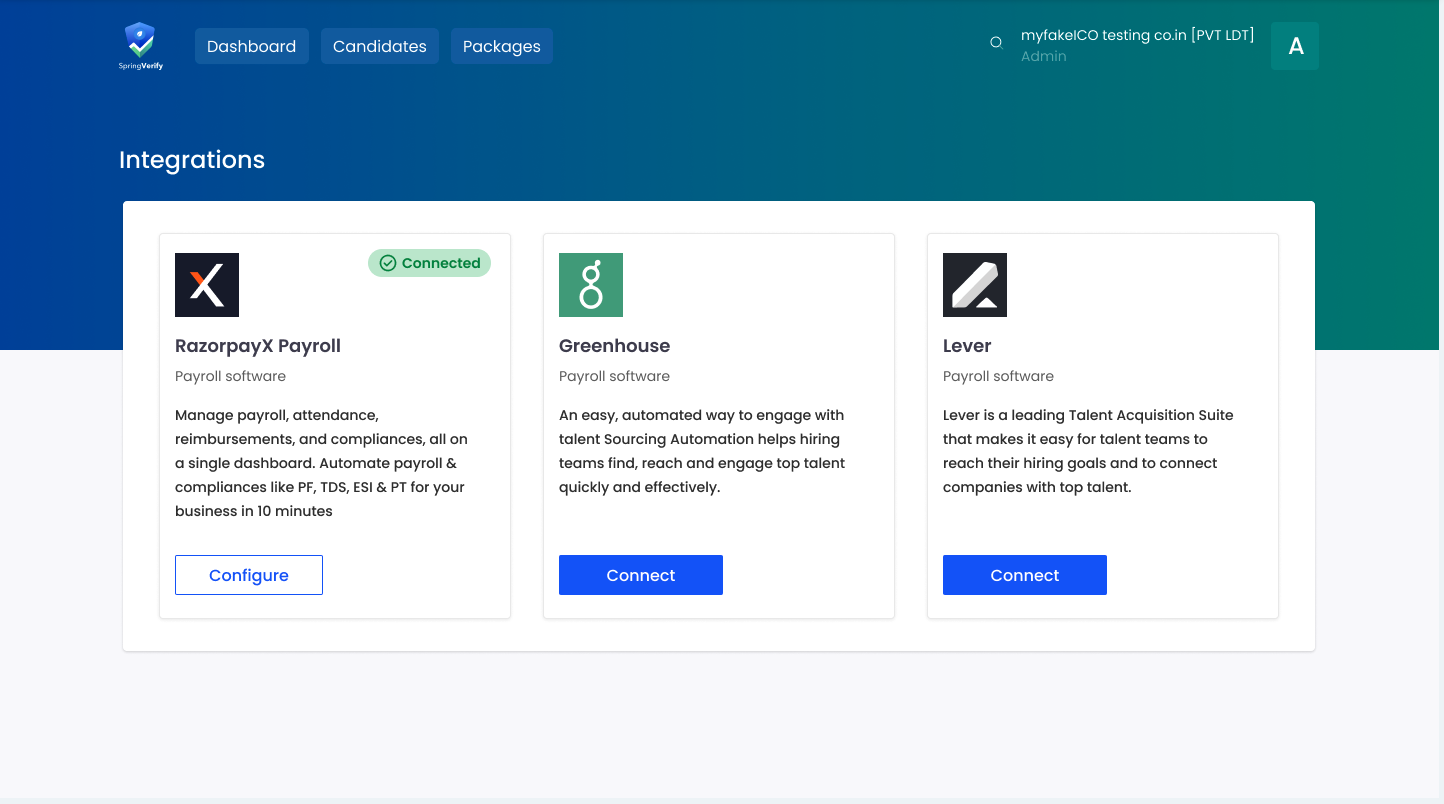This screenshot has height=804, width=1444.
Task: Open the Candidates tab
Action: coord(380,46)
